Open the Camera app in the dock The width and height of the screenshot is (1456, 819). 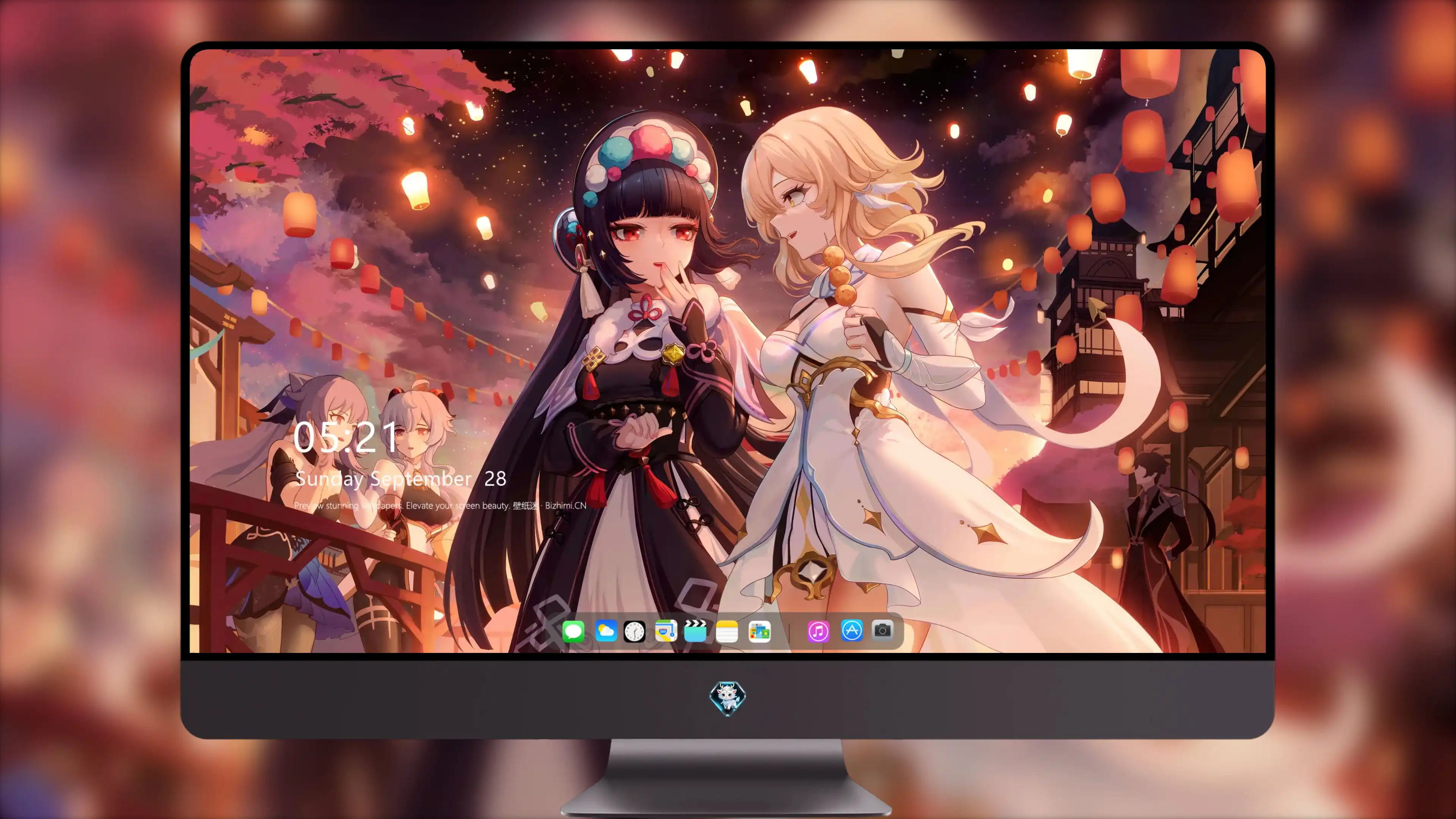coord(882,630)
